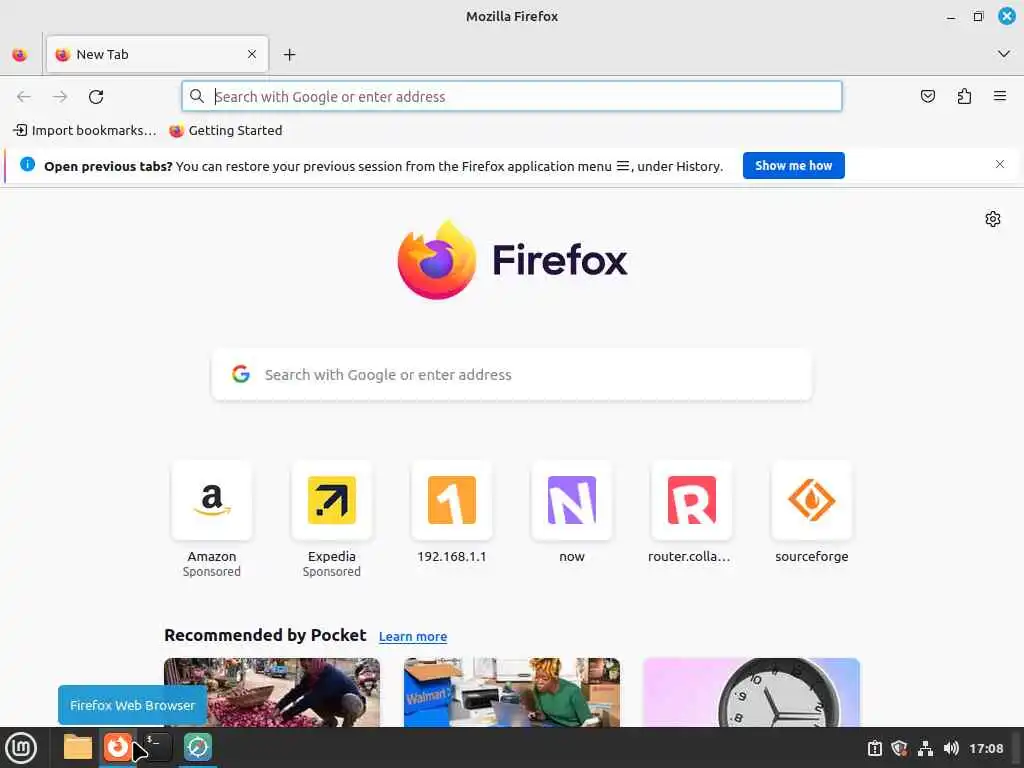Click the Firefox logo on page
The width and height of the screenshot is (1024, 768).
pos(512,260)
